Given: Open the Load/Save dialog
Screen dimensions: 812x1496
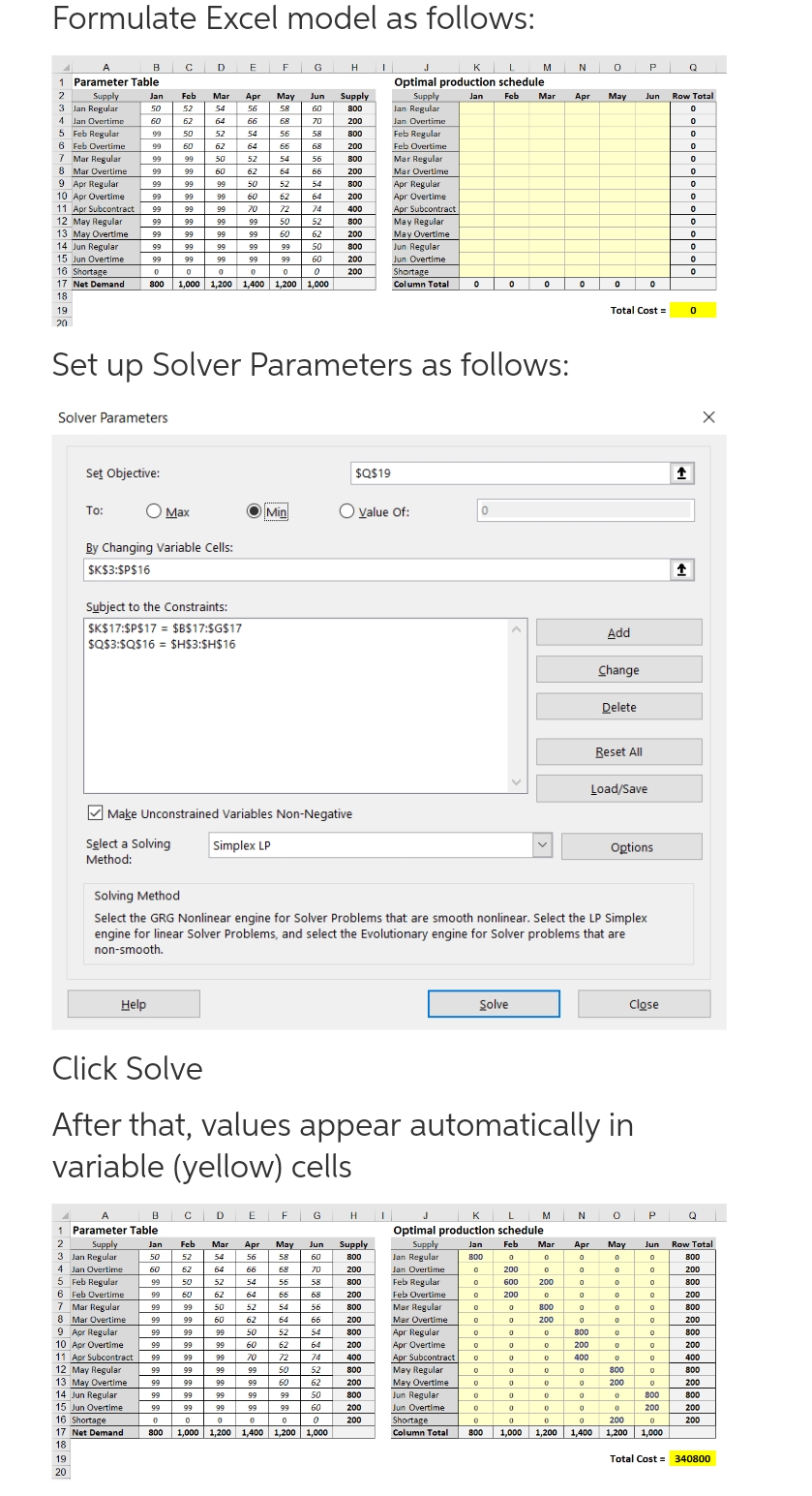Looking at the screenshot, I should (x=618, y=788).
